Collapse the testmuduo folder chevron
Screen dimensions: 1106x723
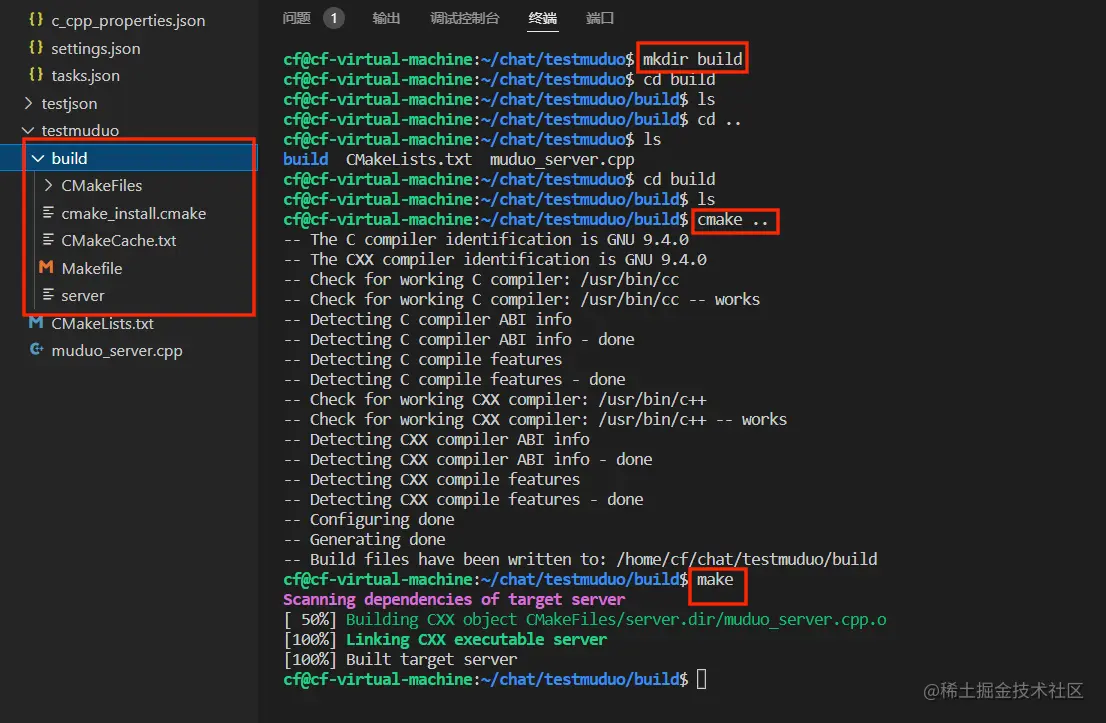pyautogui.click(x=28, y=130)
